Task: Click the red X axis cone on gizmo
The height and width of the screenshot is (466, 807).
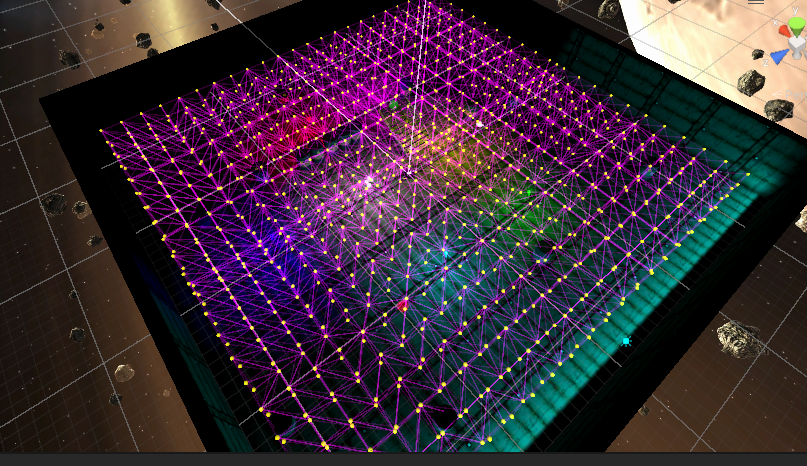Action: [x=784, y=31]
